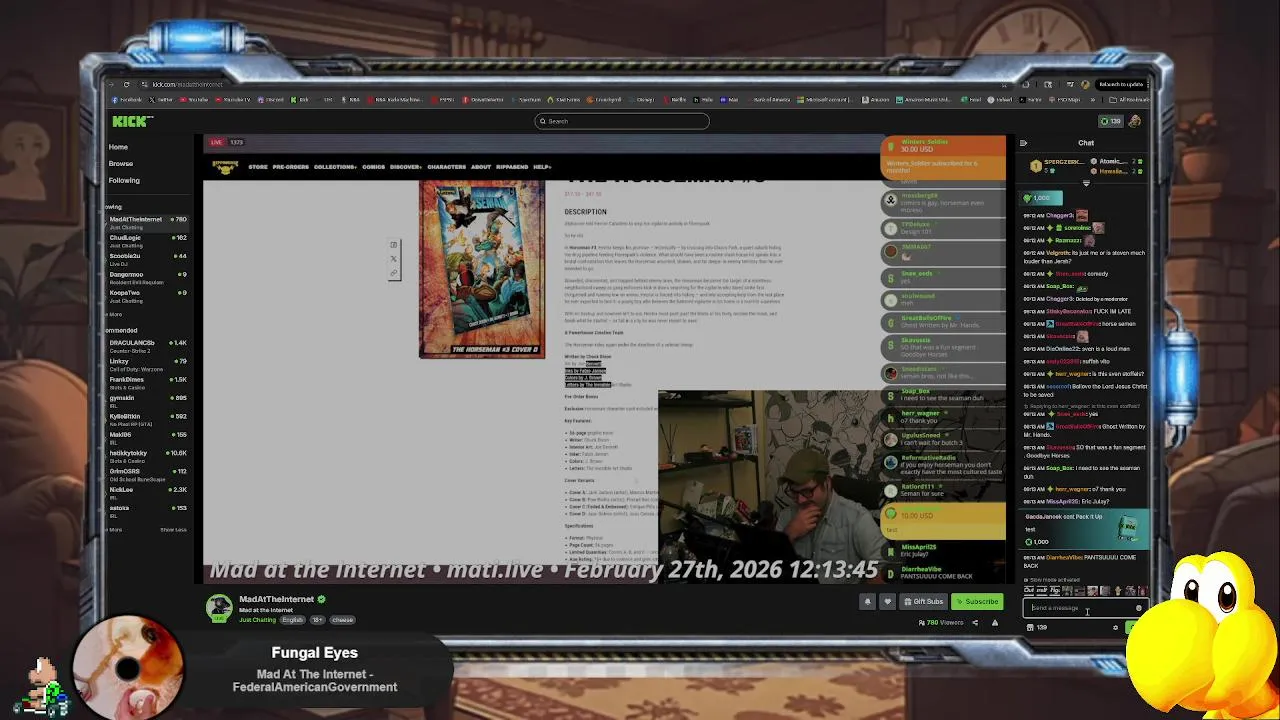Open the COLLECTIONS dropdown on the comic site

[335, 167]
